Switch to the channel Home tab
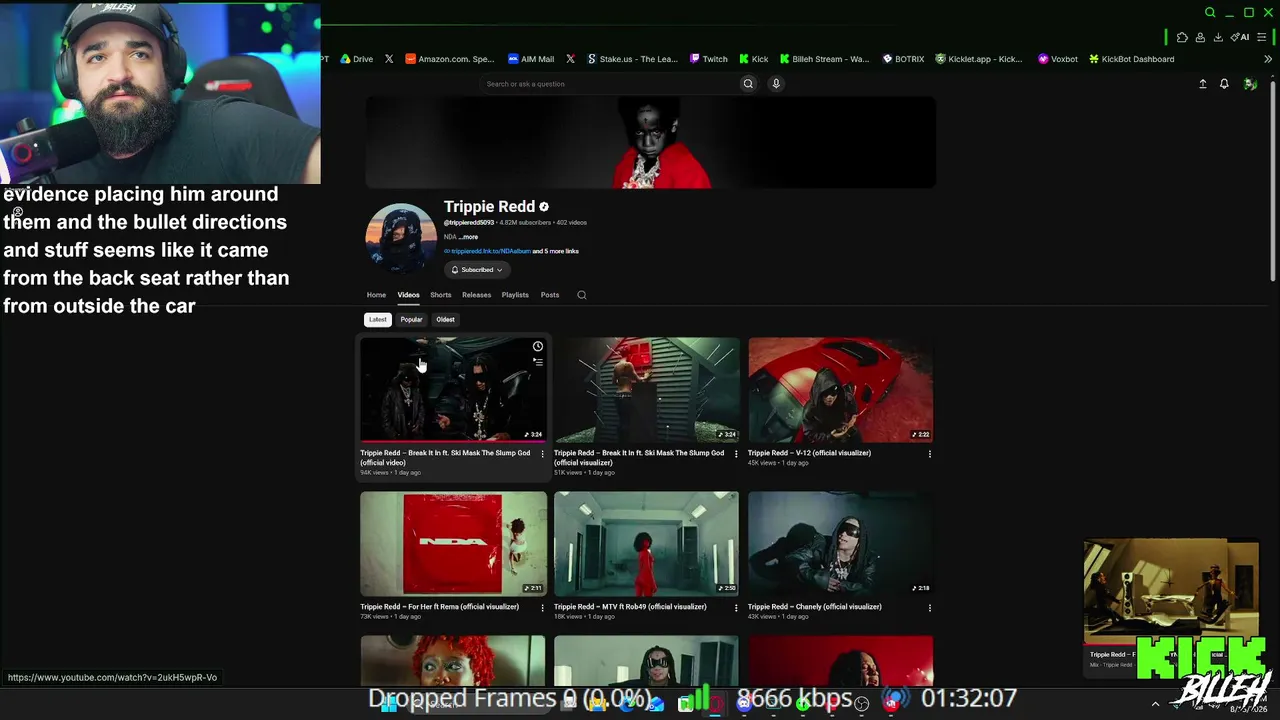The image size is (1280, 720). [x=376, y=295]
